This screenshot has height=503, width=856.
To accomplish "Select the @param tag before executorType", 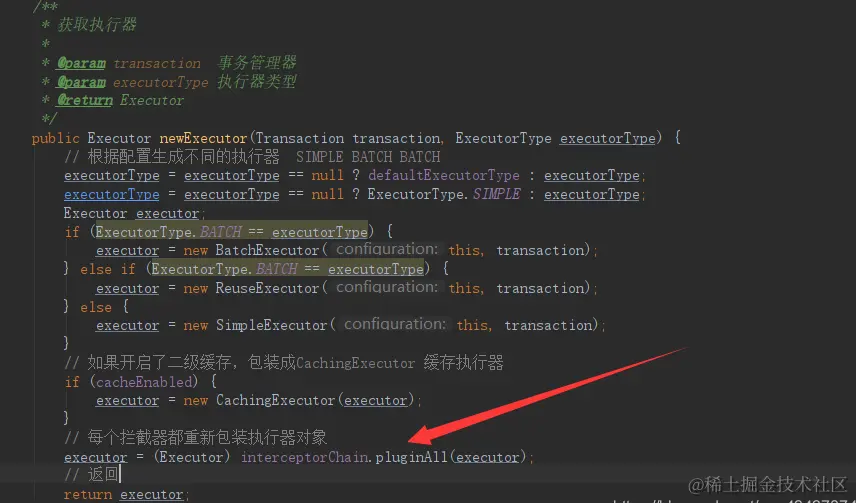I will [x=81, y=82].
